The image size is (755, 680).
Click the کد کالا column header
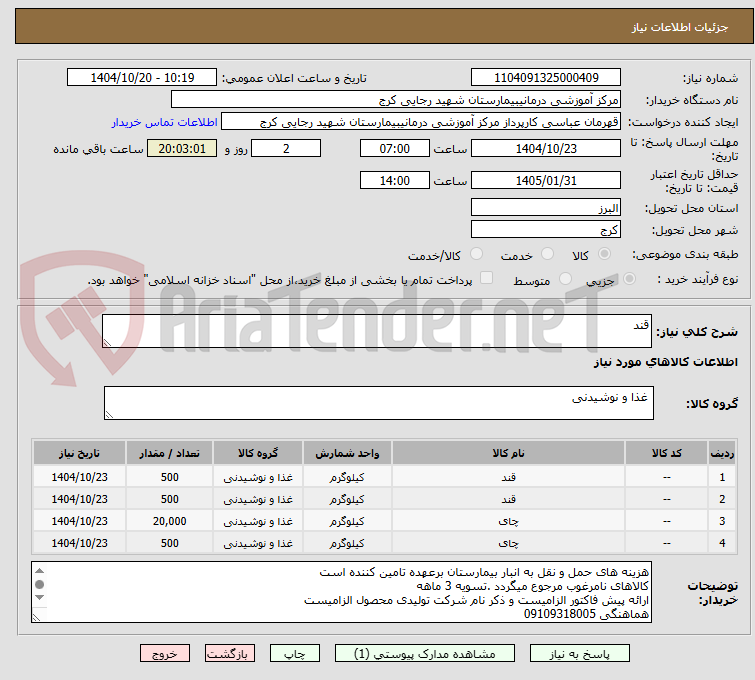[666, 453]
